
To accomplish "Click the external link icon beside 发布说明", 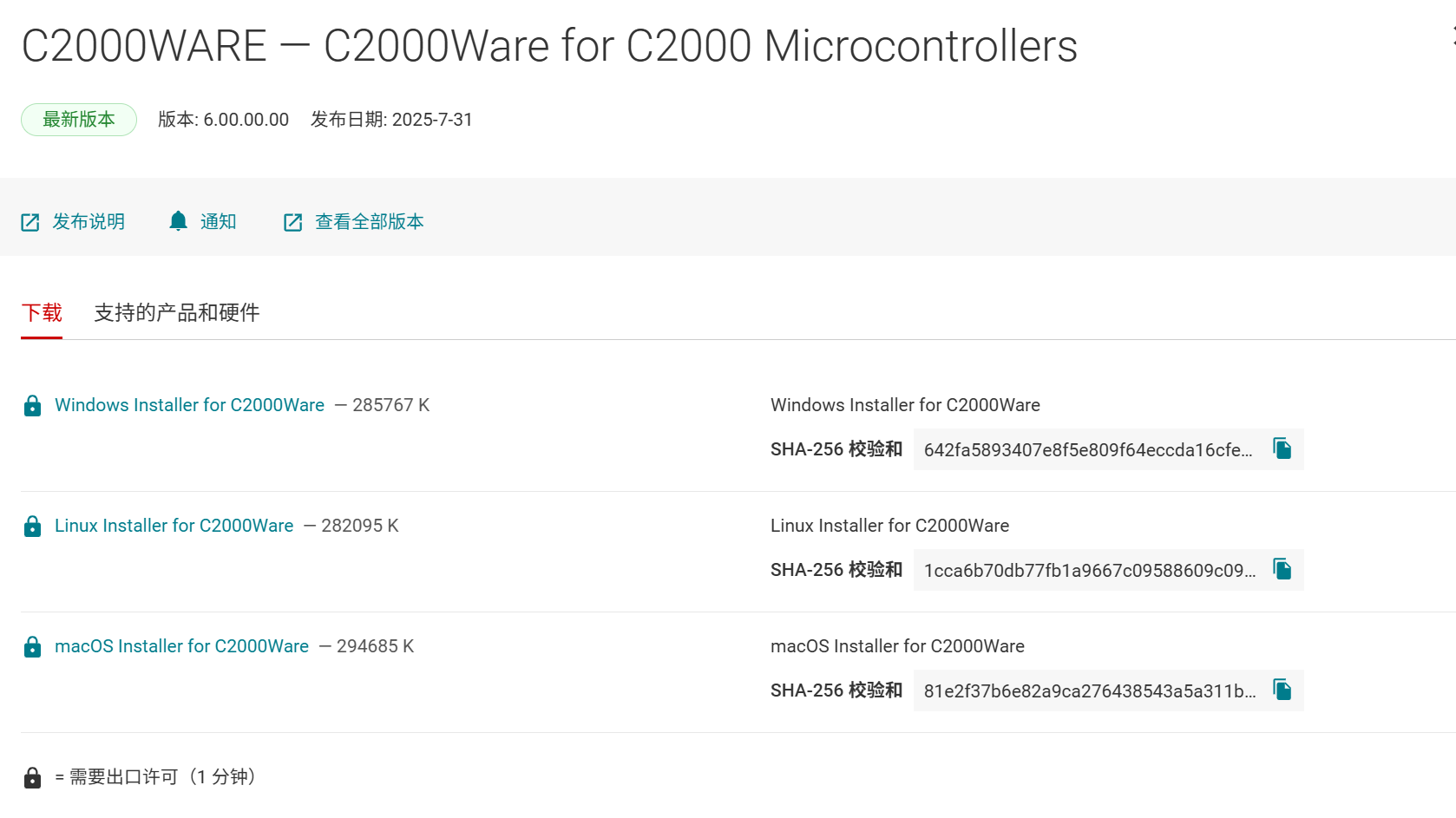I will [30, 221].
